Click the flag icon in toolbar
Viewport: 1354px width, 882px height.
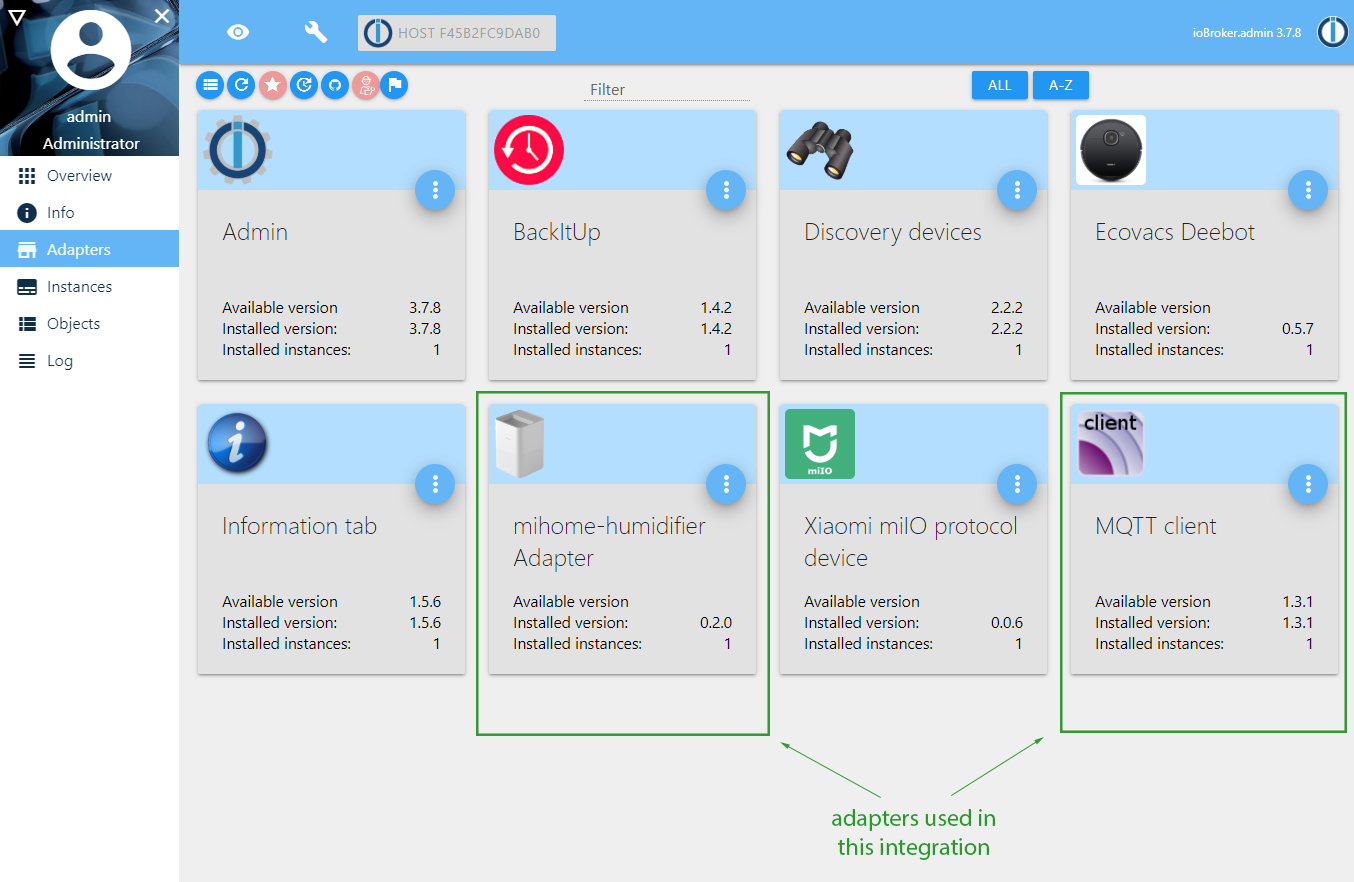pyautogui.click(x=394, y=85)
